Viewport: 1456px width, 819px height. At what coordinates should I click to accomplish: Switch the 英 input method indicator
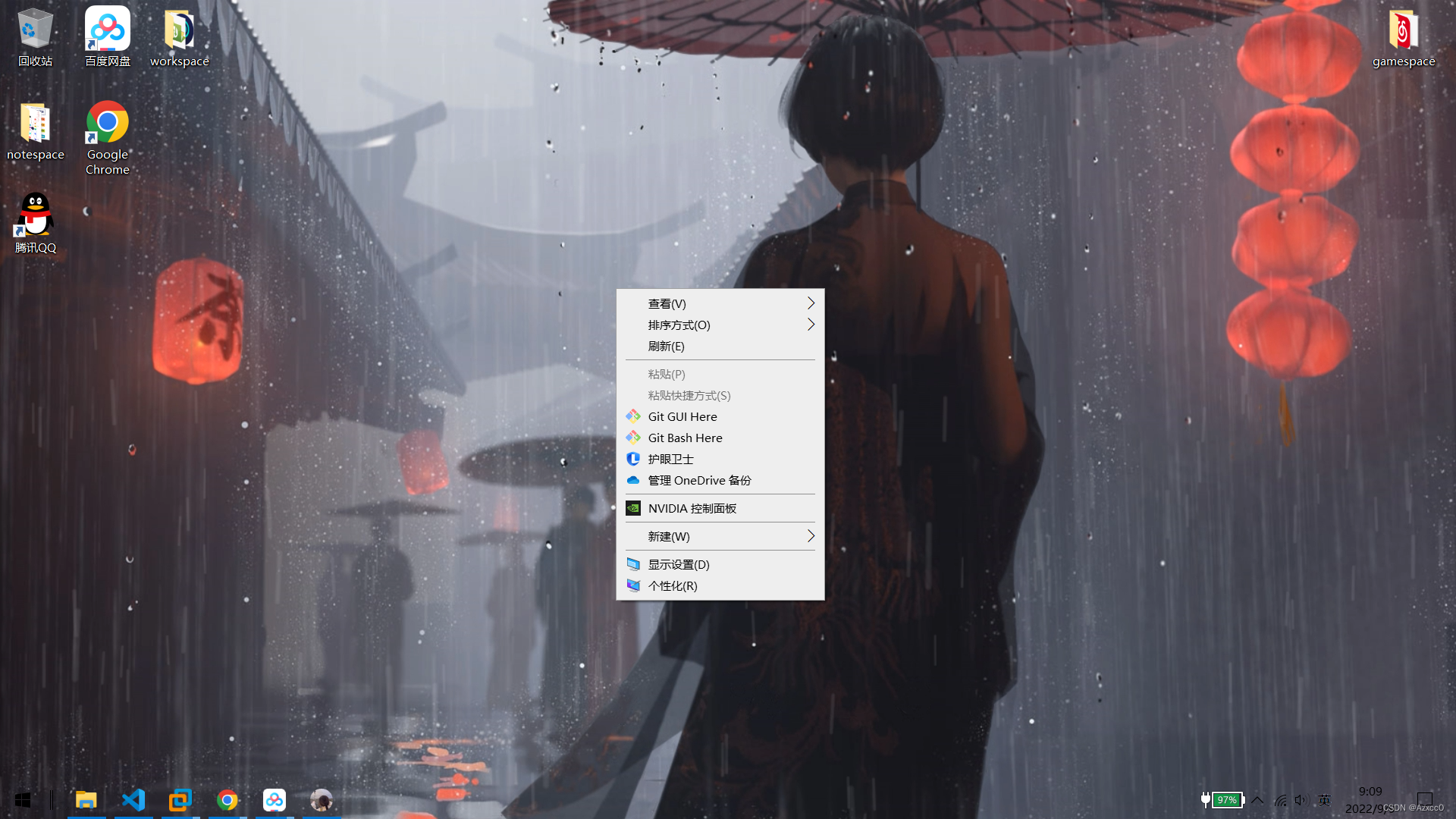tap(1325, 800)
